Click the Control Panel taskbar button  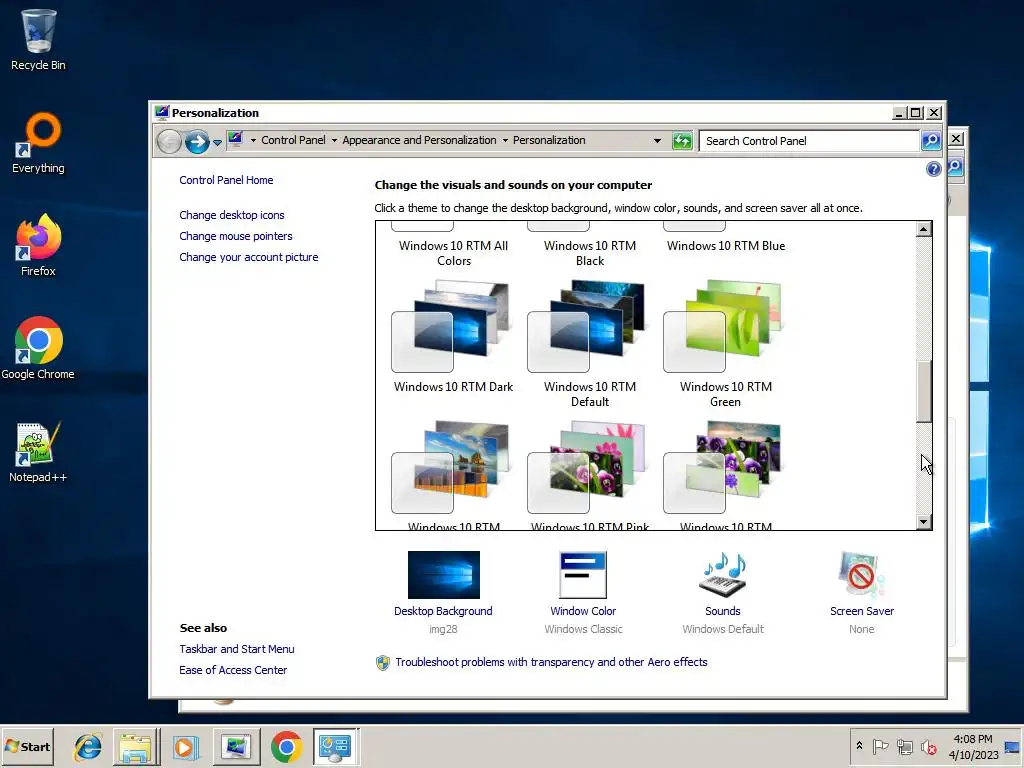[x=336, y=746]
